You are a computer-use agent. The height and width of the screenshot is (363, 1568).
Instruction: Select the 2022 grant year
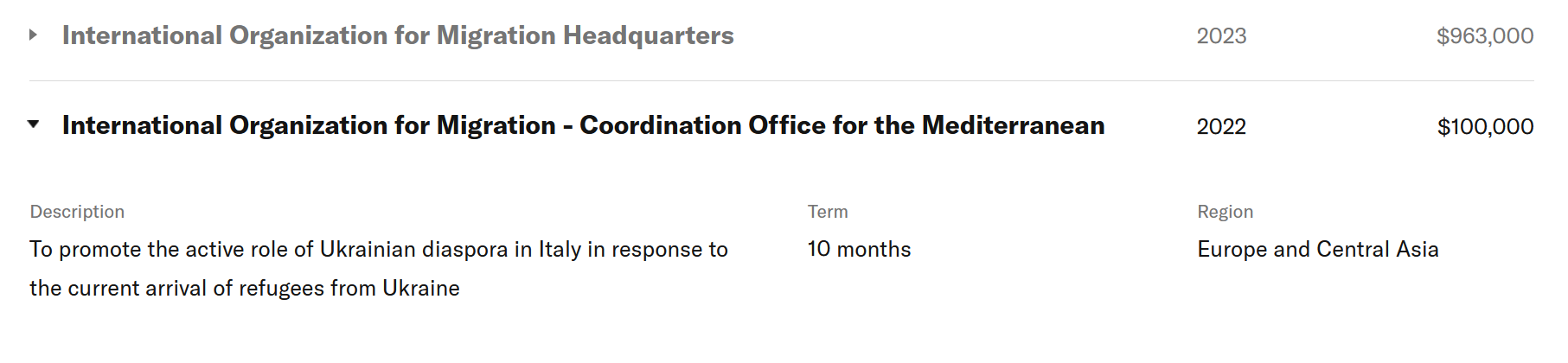[1221, 127]
